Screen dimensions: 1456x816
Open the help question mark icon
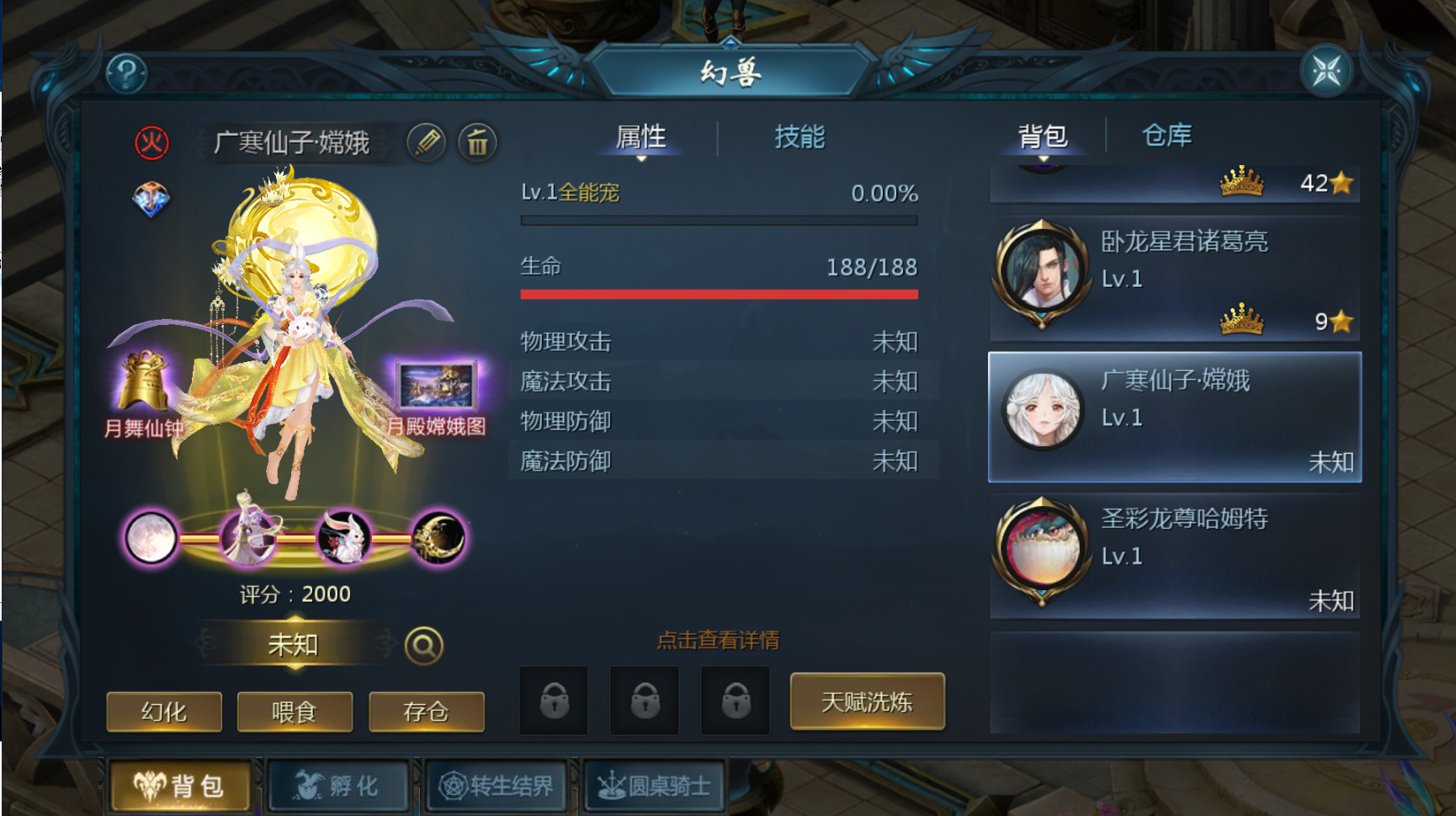click(x=127, y=74)
